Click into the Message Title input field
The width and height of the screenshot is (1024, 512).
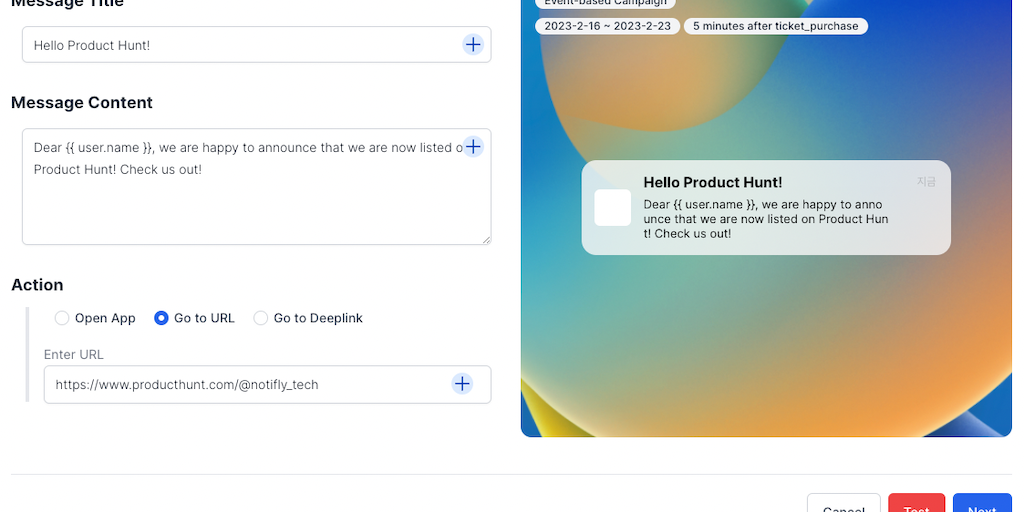257,44
